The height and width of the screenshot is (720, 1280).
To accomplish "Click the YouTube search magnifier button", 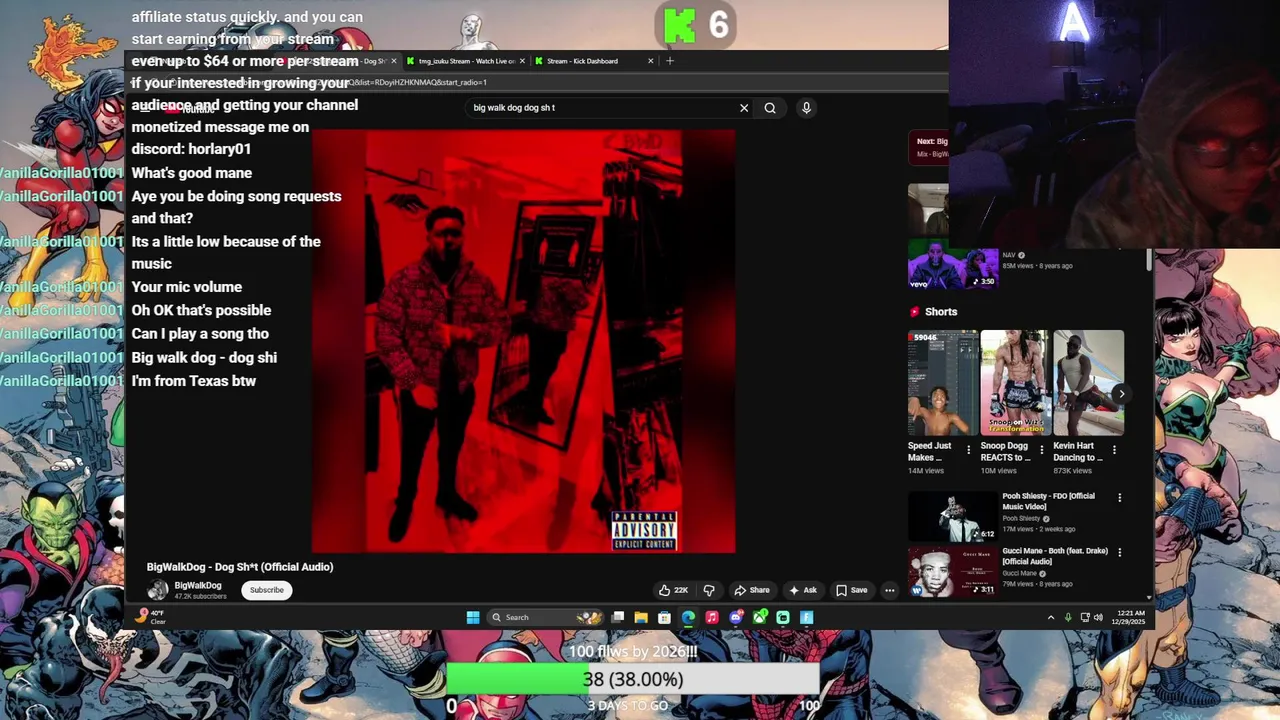I will [x=770, y=108].
